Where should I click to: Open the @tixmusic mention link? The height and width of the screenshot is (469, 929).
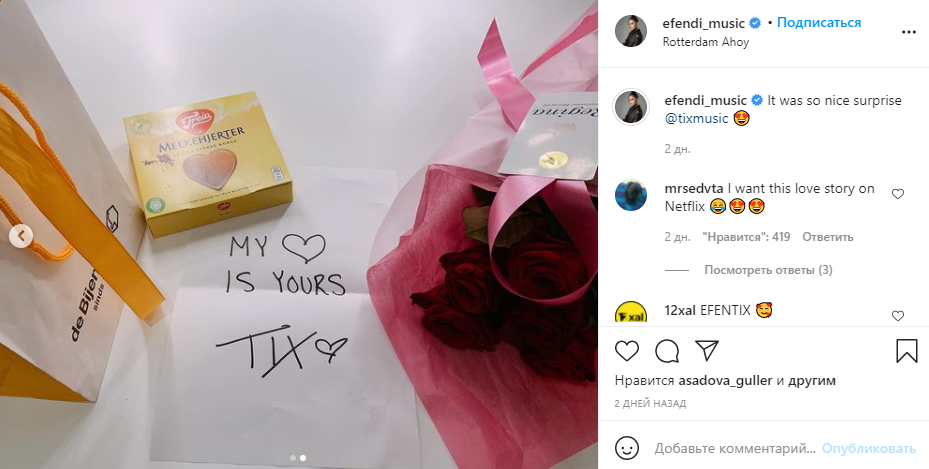tap(696, 118)
